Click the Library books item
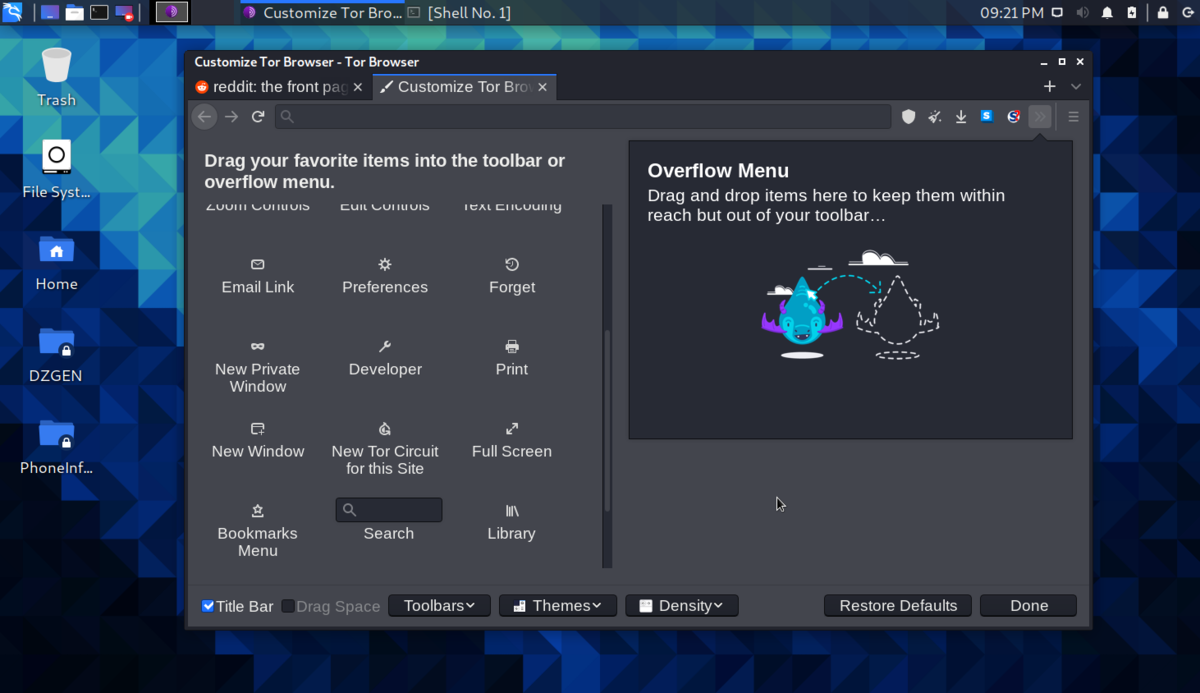 pos(512,522)
